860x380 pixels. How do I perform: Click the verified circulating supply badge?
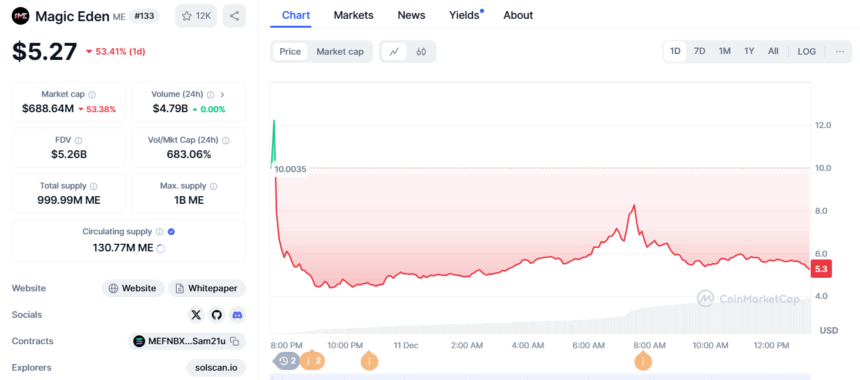pos(171,232)
